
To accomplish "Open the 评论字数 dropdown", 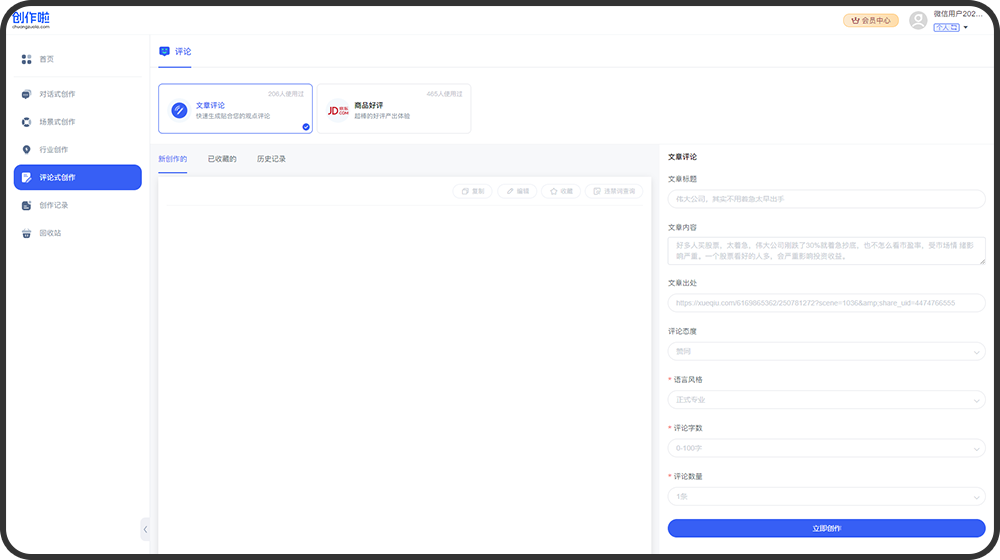I will 826,448.
